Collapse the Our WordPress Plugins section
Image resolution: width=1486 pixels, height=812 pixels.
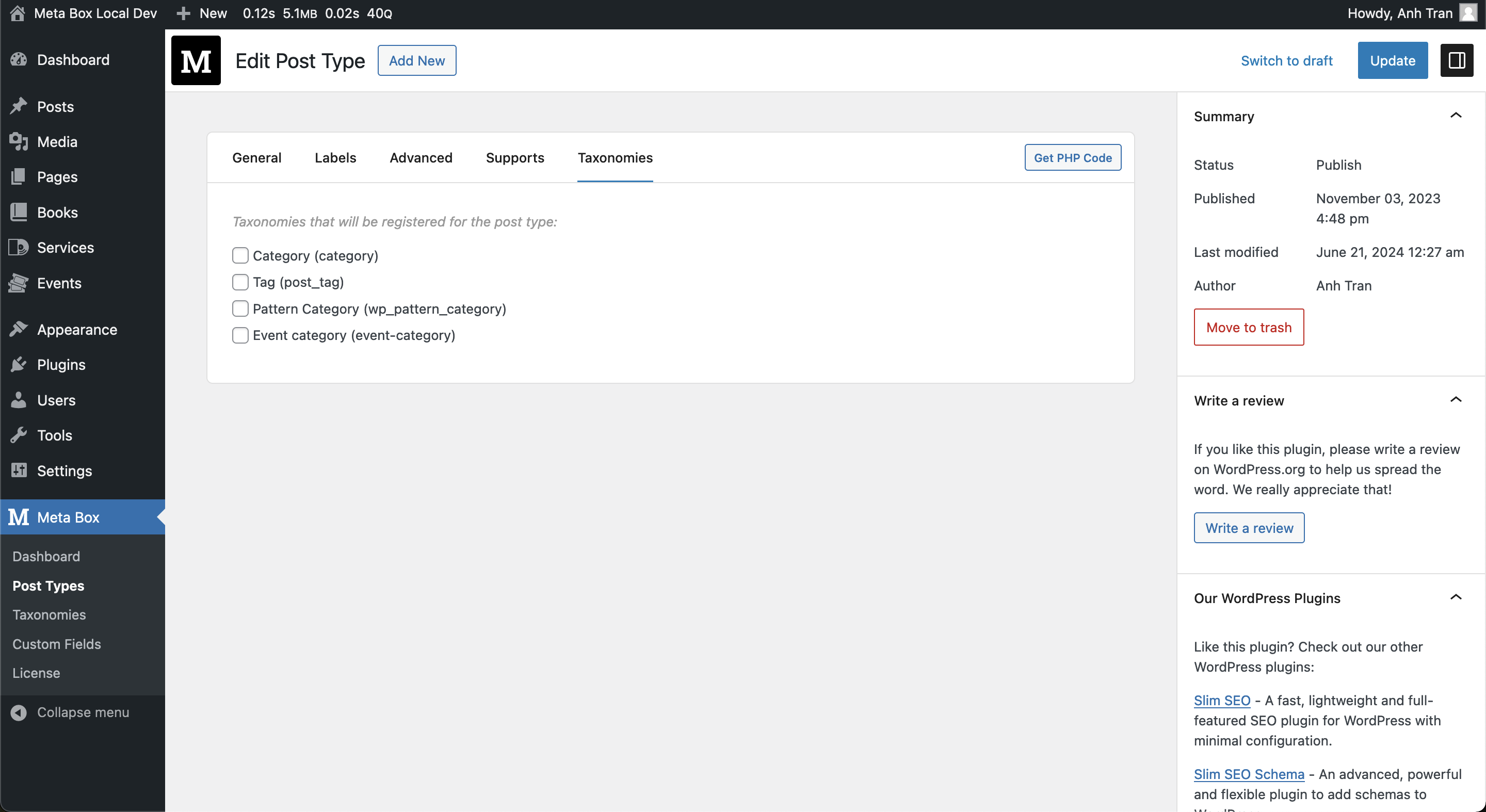(1457, 597)
